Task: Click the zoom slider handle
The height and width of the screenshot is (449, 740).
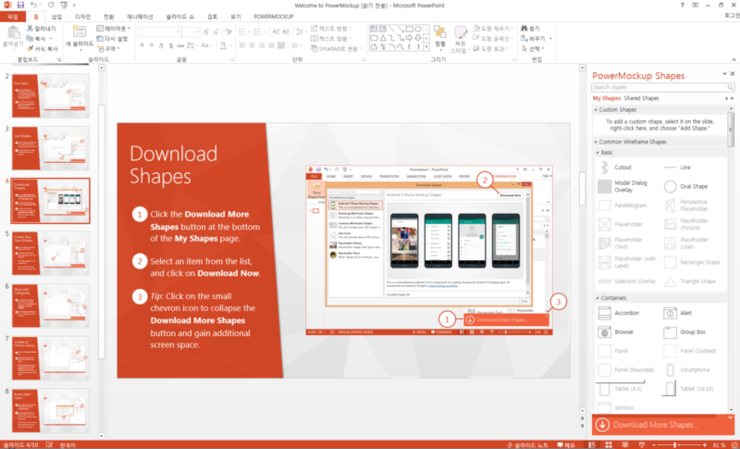Action: click(x=675, y=445)
